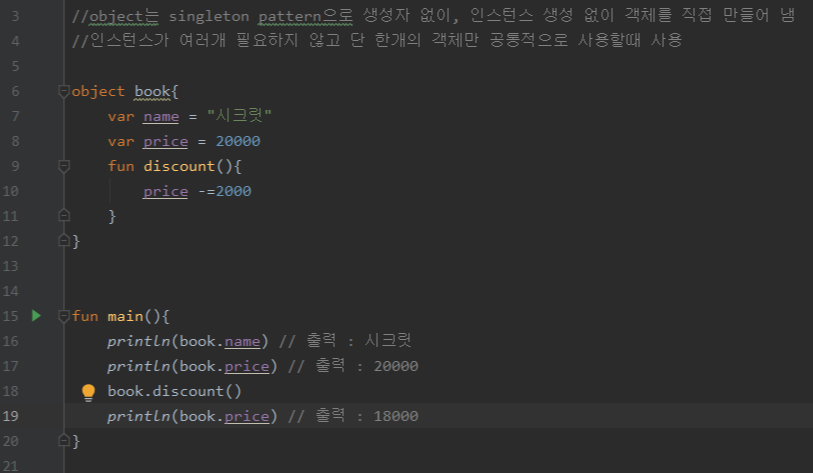
Task: Click "book.name" reference on line 16
Action: (220, 341)
